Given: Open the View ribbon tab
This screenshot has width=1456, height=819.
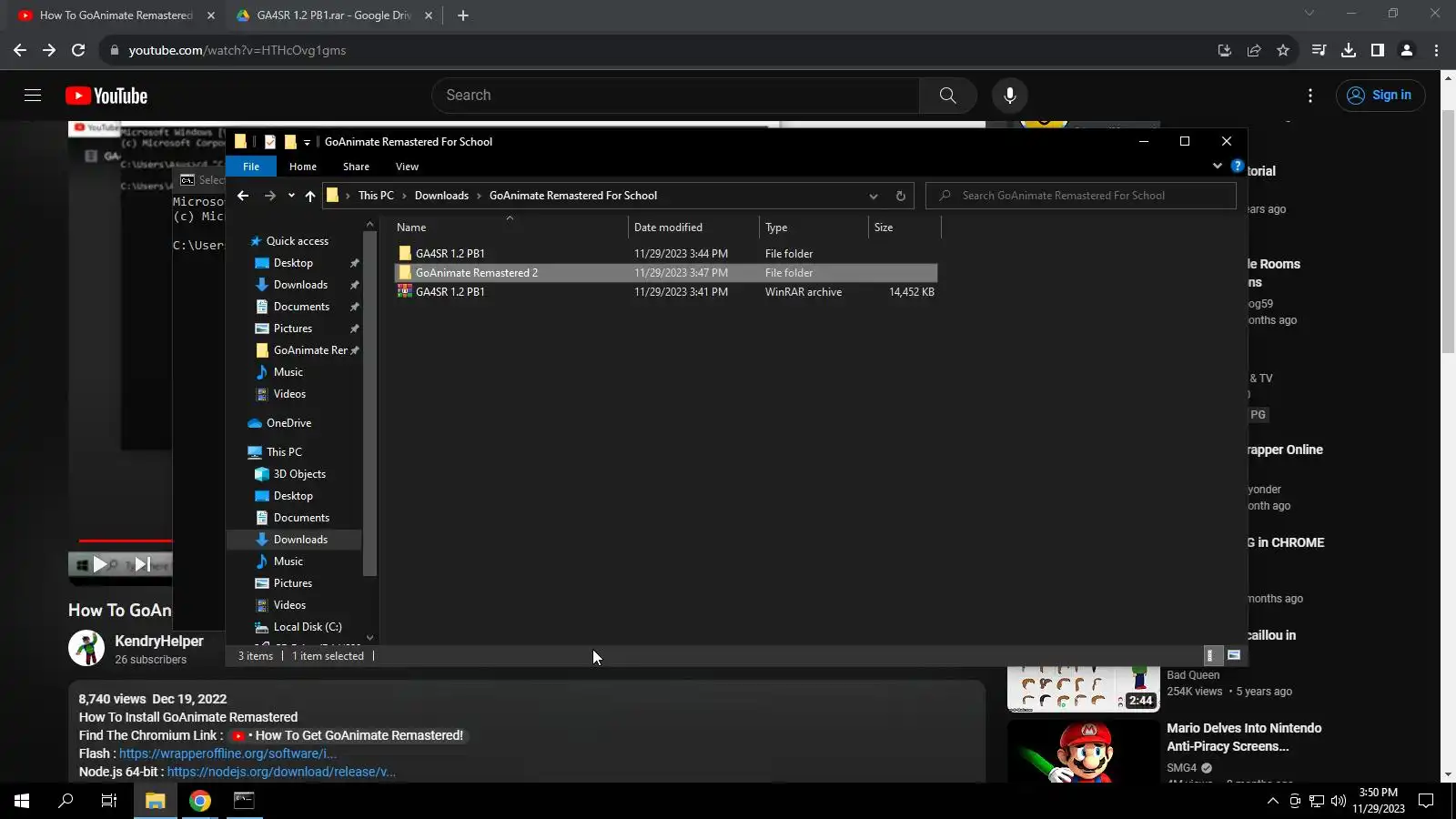Looking at the screenshot, I should pyautogui.click(x=407, y=167).
